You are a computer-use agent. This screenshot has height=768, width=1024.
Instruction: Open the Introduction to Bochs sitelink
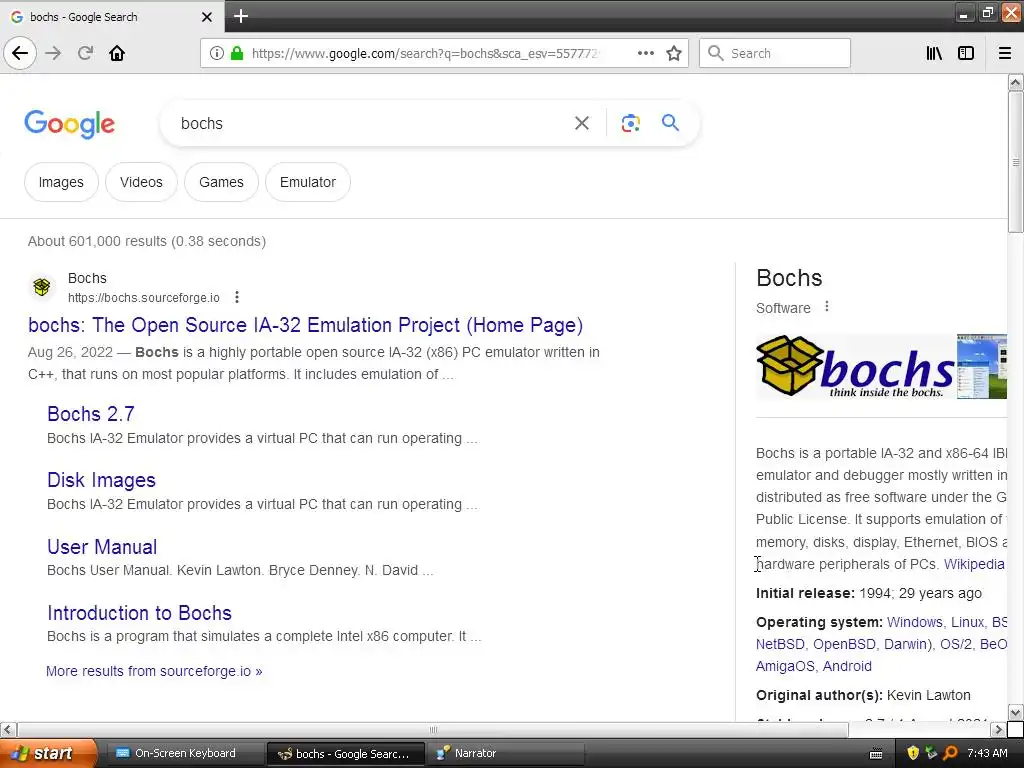click(x=139, y=613)
